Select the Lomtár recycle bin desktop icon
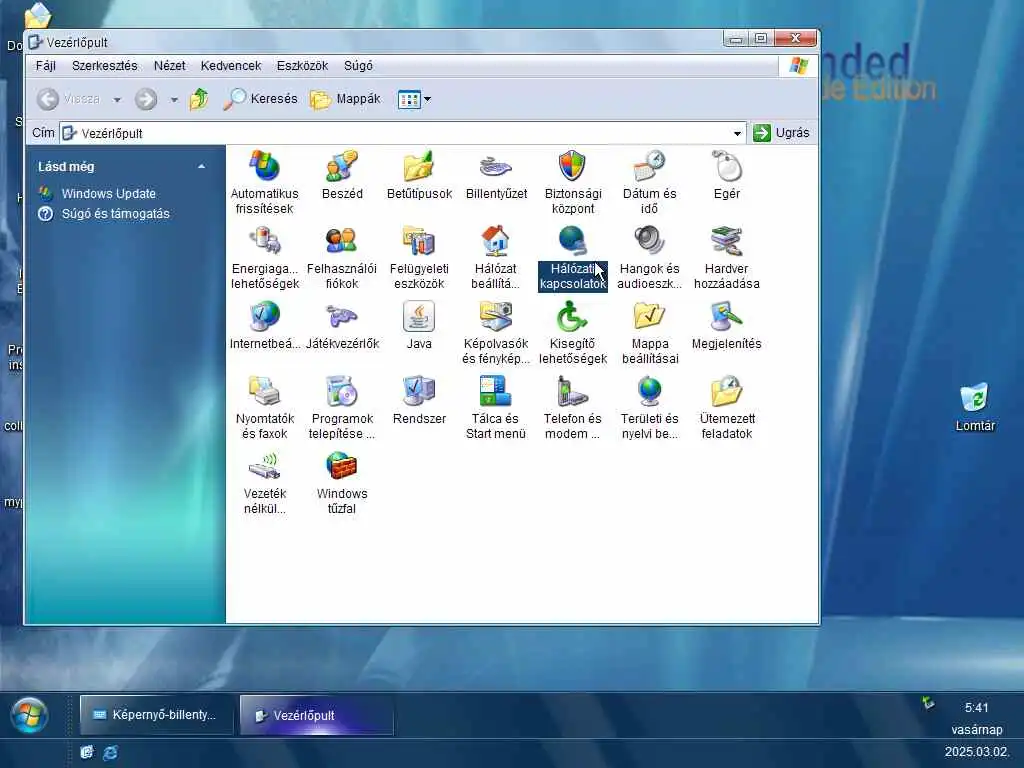The width and height of the screenshot is (1024, 768). point(974,408)
